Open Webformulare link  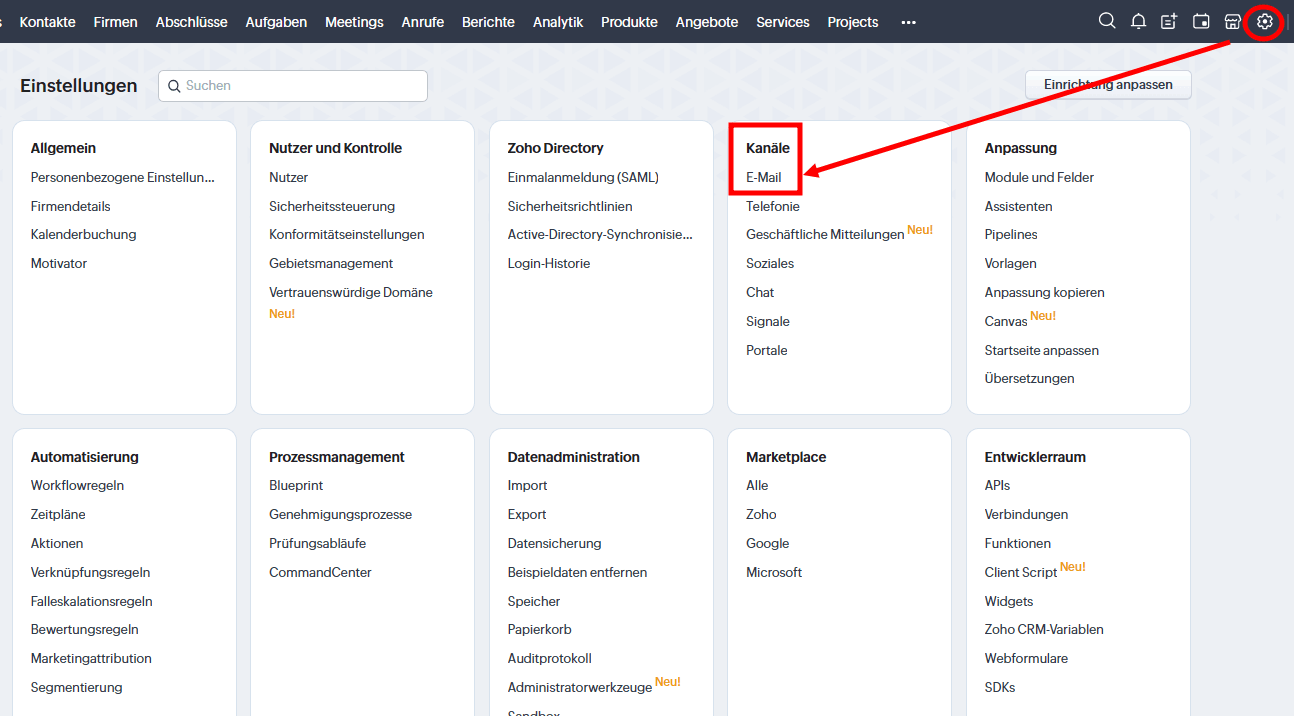pos(1027,658)
